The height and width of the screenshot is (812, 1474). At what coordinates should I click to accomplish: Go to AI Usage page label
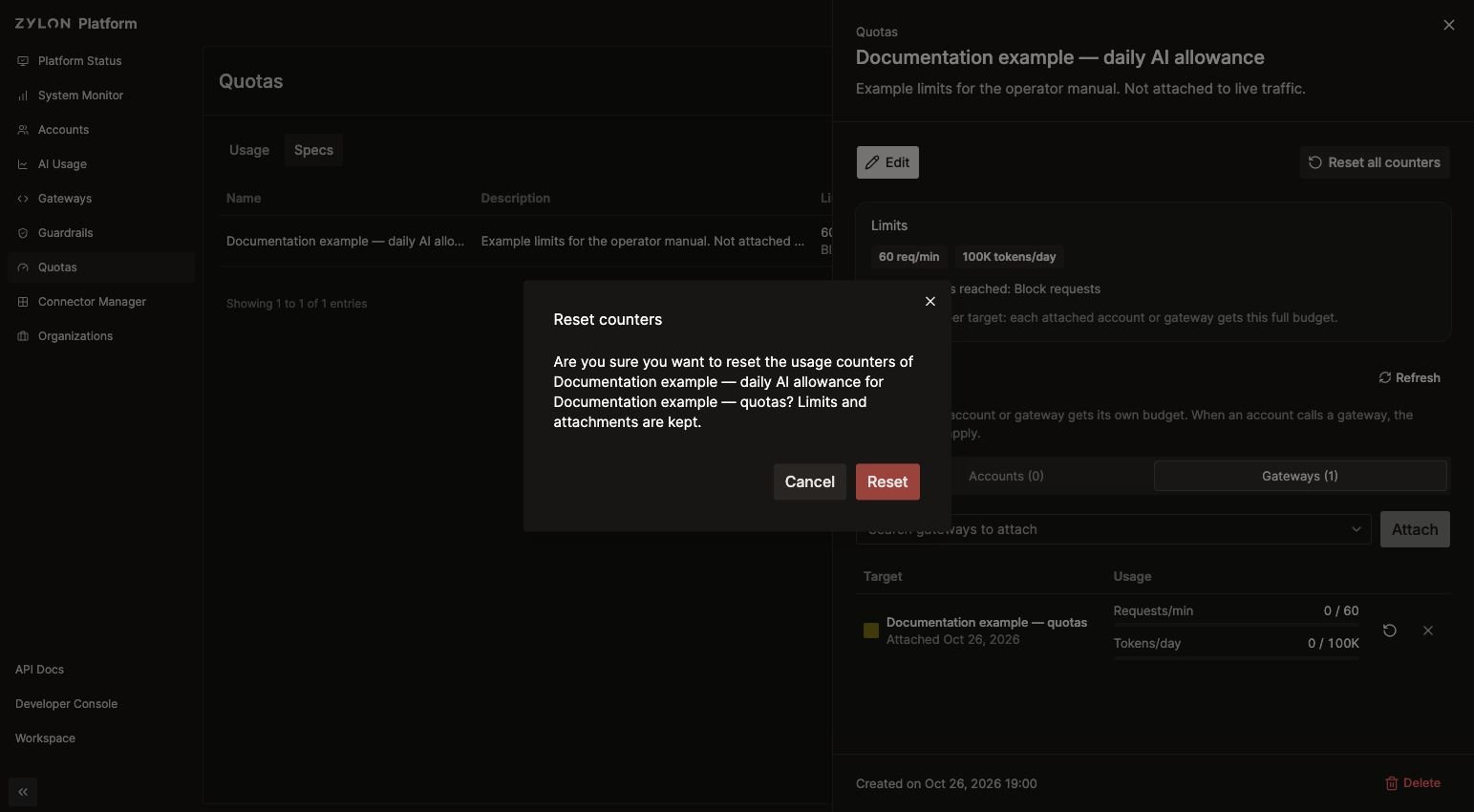point(62,164)
